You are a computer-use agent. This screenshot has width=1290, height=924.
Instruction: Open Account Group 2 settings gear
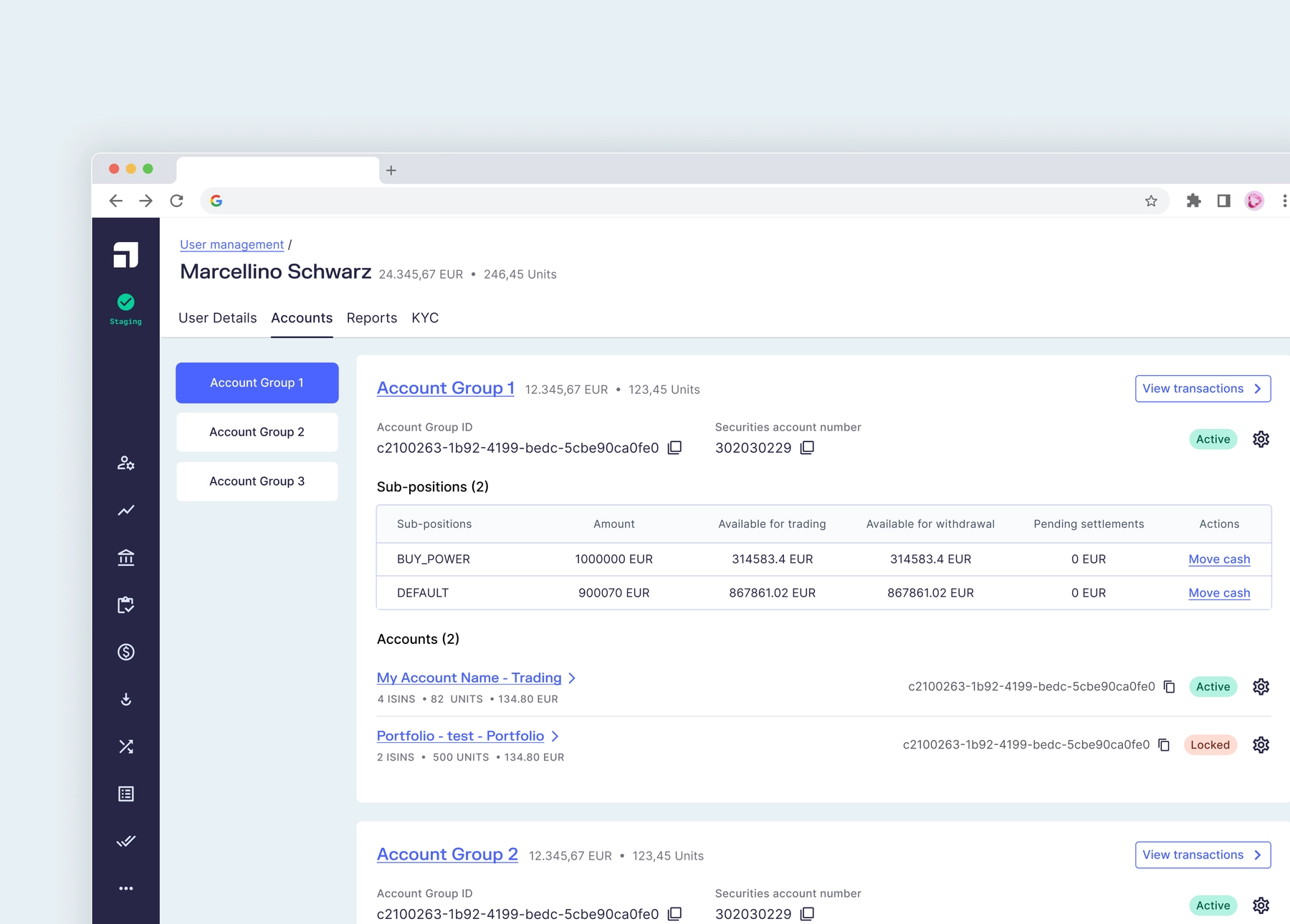[1261, 905]
